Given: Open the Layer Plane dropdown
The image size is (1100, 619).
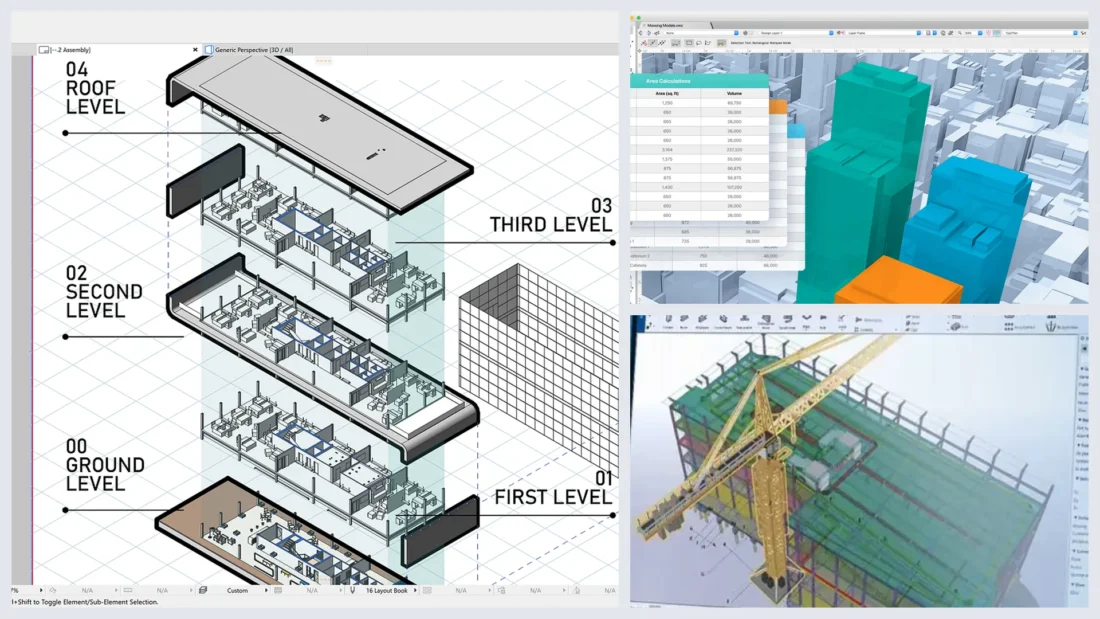Looking at the screenshot, I should (x=884, y=33).
